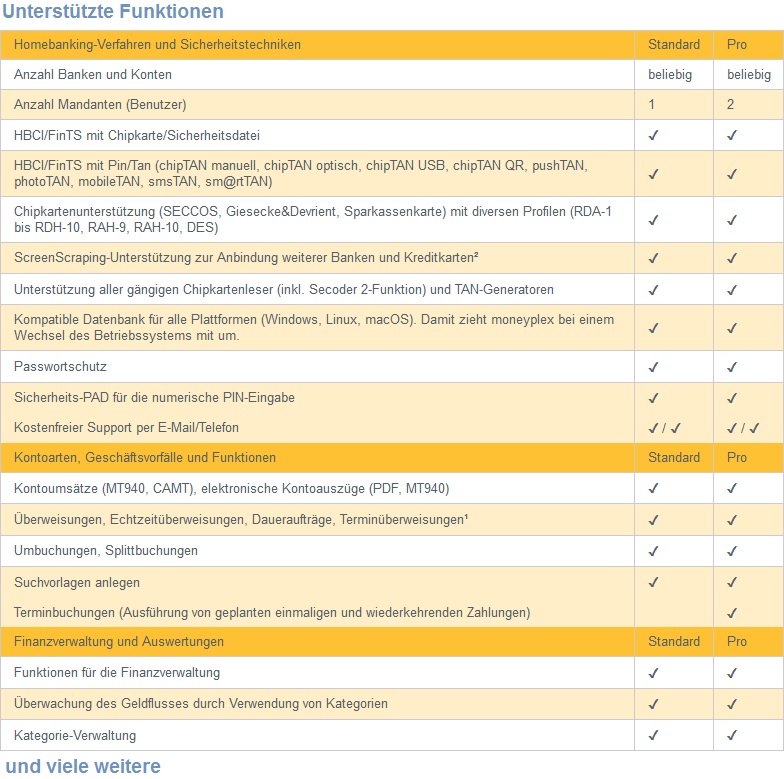Click Standard checkmark for Funktionen für die Finanzverwaltung

click(x=653, y=673)
